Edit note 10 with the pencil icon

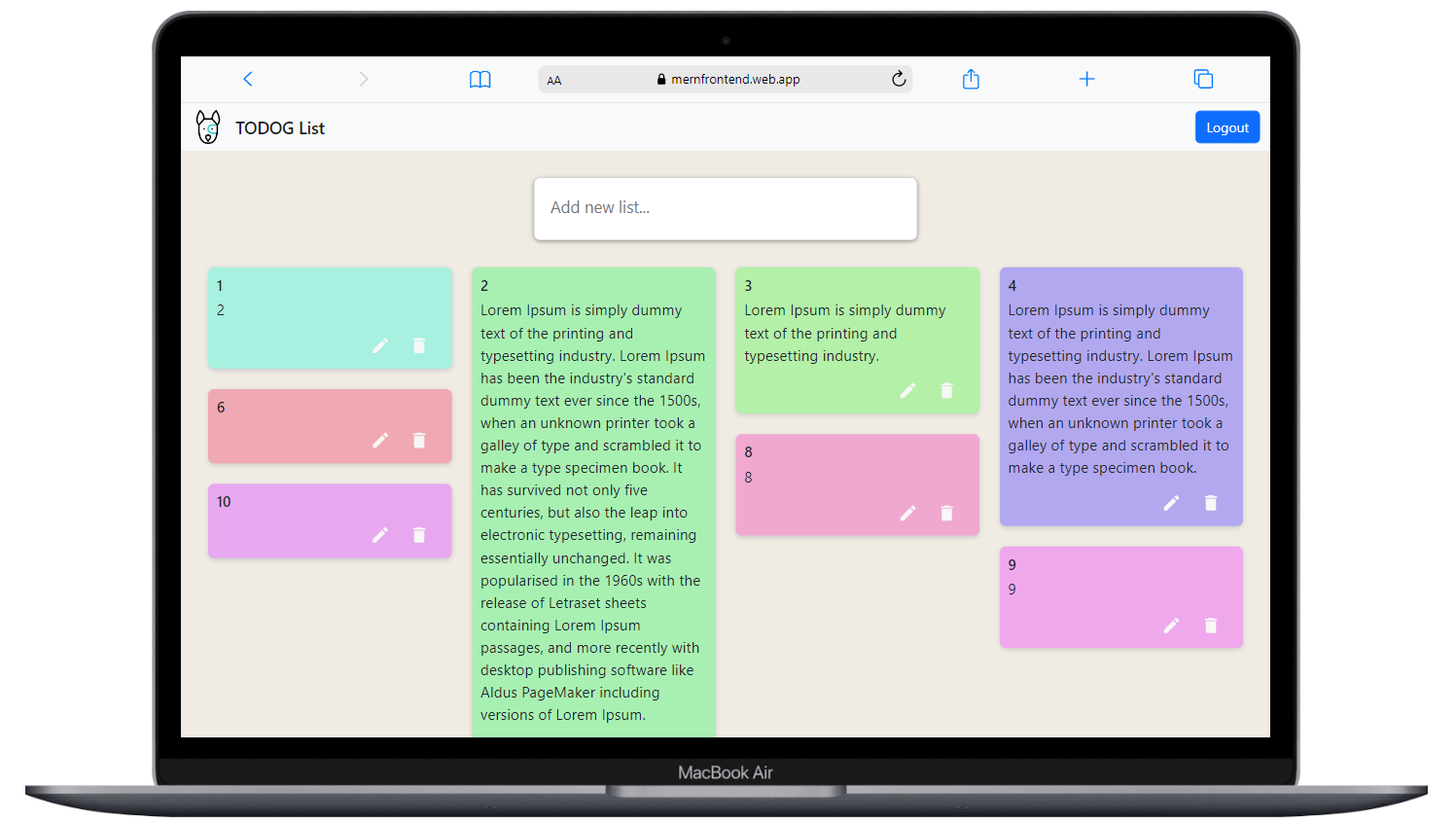point(380,534)
